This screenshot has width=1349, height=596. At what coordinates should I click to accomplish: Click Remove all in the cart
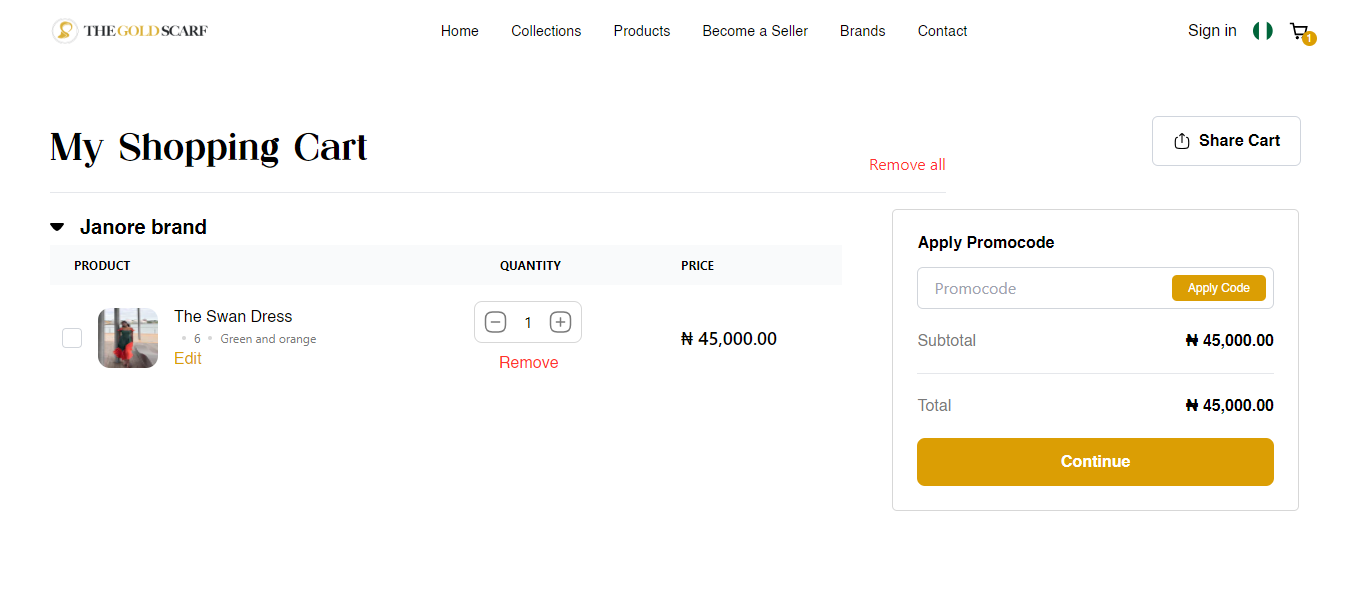click(x=907, y=165)
